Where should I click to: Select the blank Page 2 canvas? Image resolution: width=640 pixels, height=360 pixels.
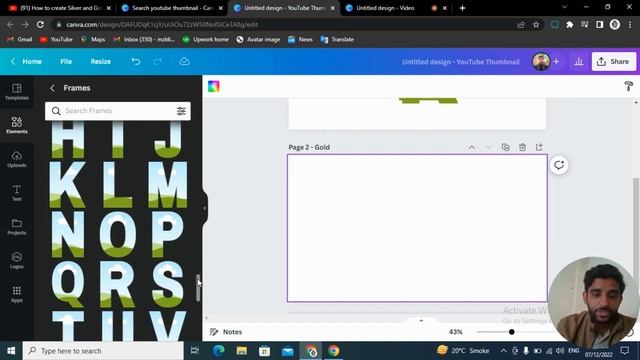point(417,228)
